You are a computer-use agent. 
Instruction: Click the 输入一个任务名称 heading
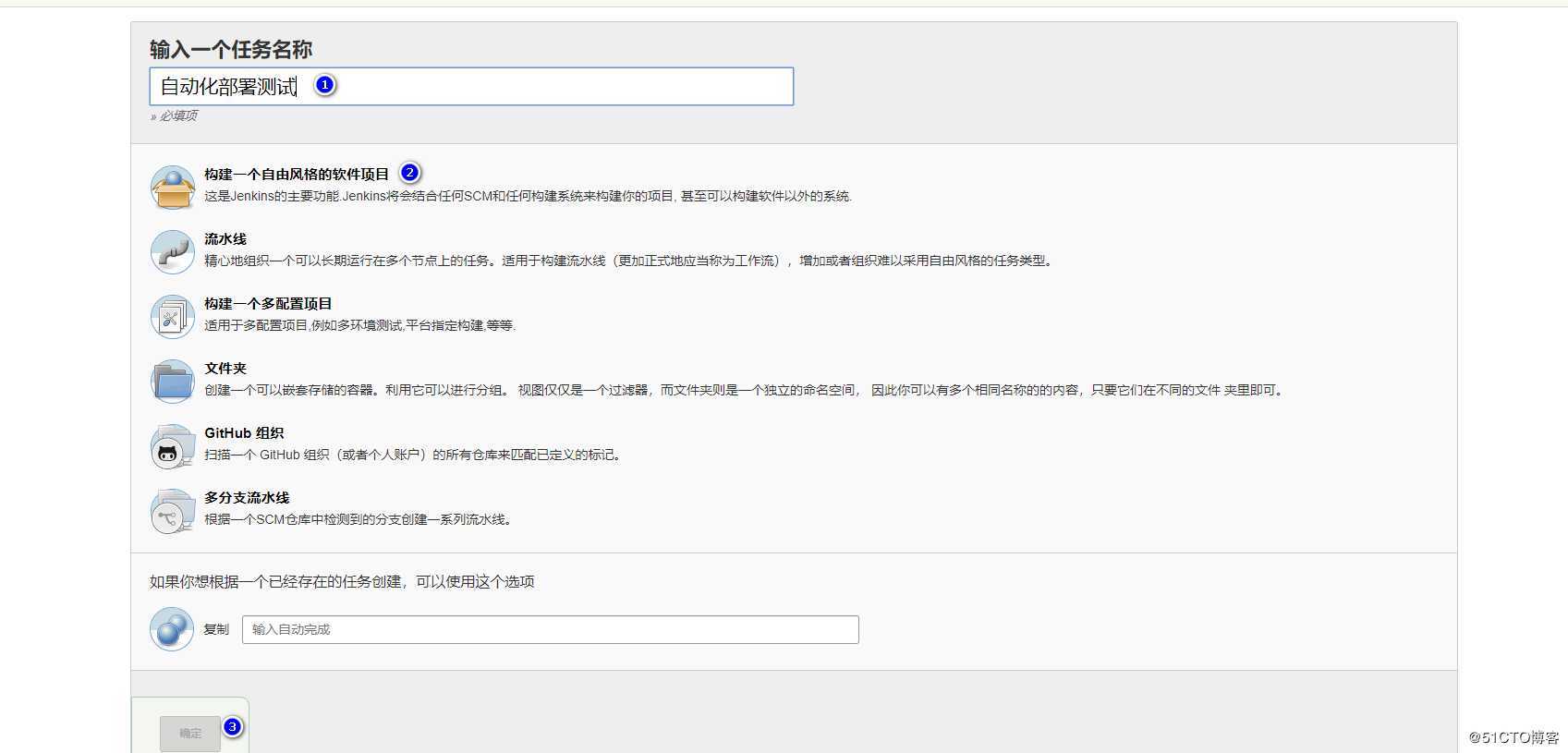click(231, 49)
